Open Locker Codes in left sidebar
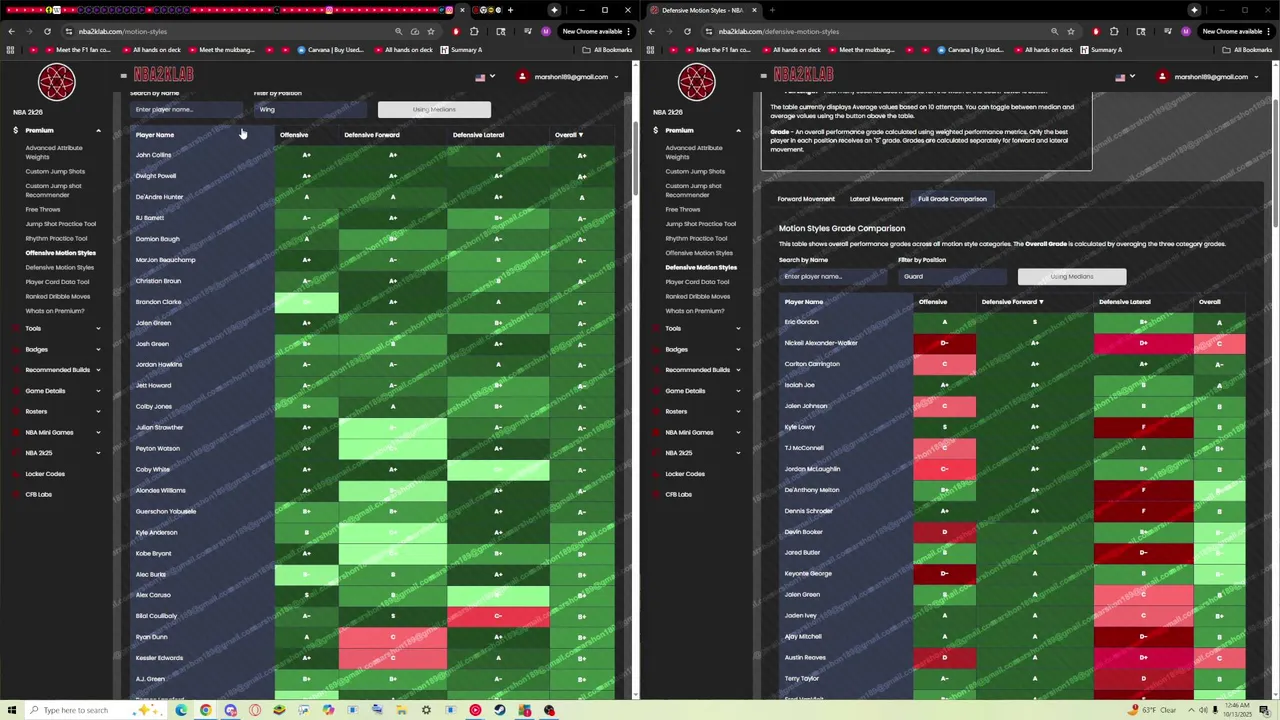Image resolution: width=1280 pixels, height=720 pixels. (44, 474)
